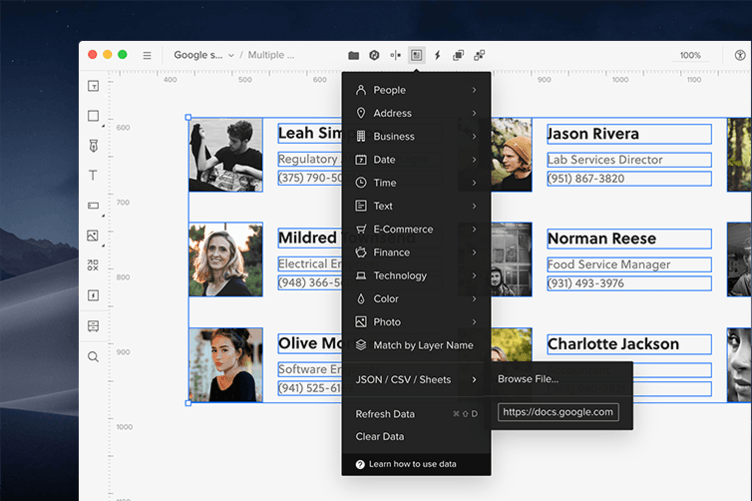Expand the JSON / CSV / Sheets submenu
Viewport: 752px width, 501px height.
[x=416, y=380]
